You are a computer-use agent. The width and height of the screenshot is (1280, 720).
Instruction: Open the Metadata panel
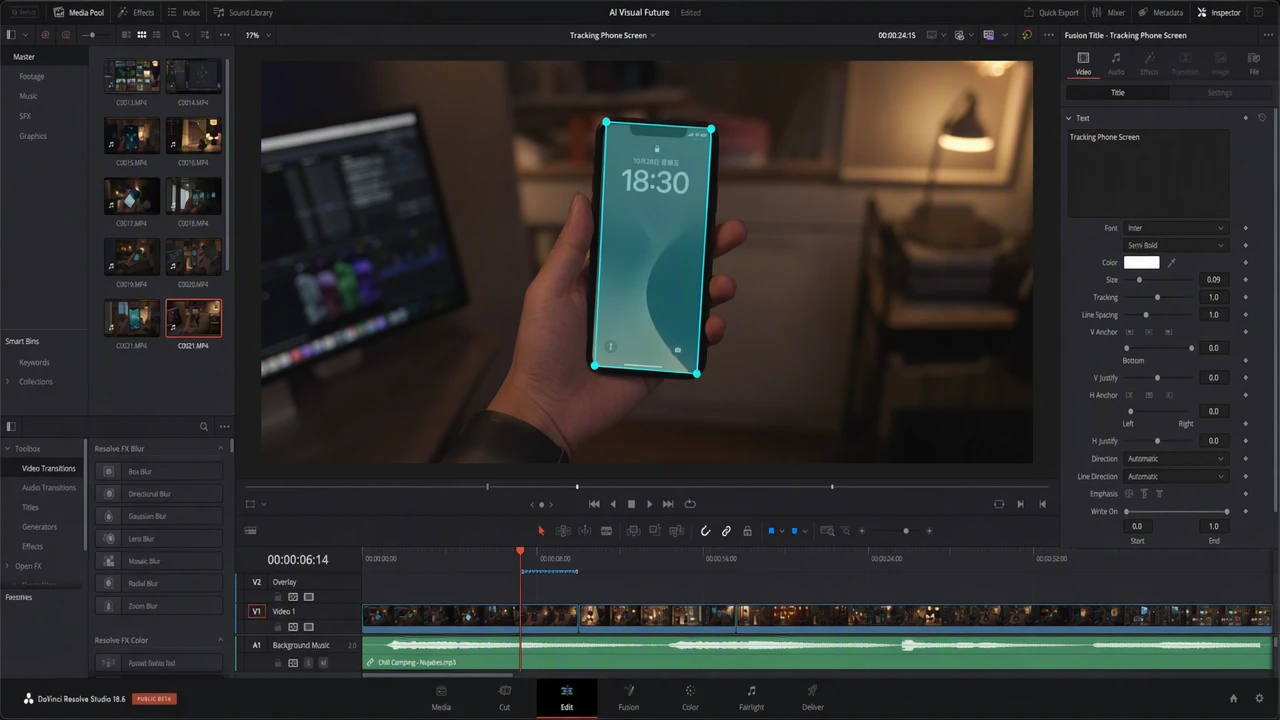pyautogui.click(x=1160, y=13)
